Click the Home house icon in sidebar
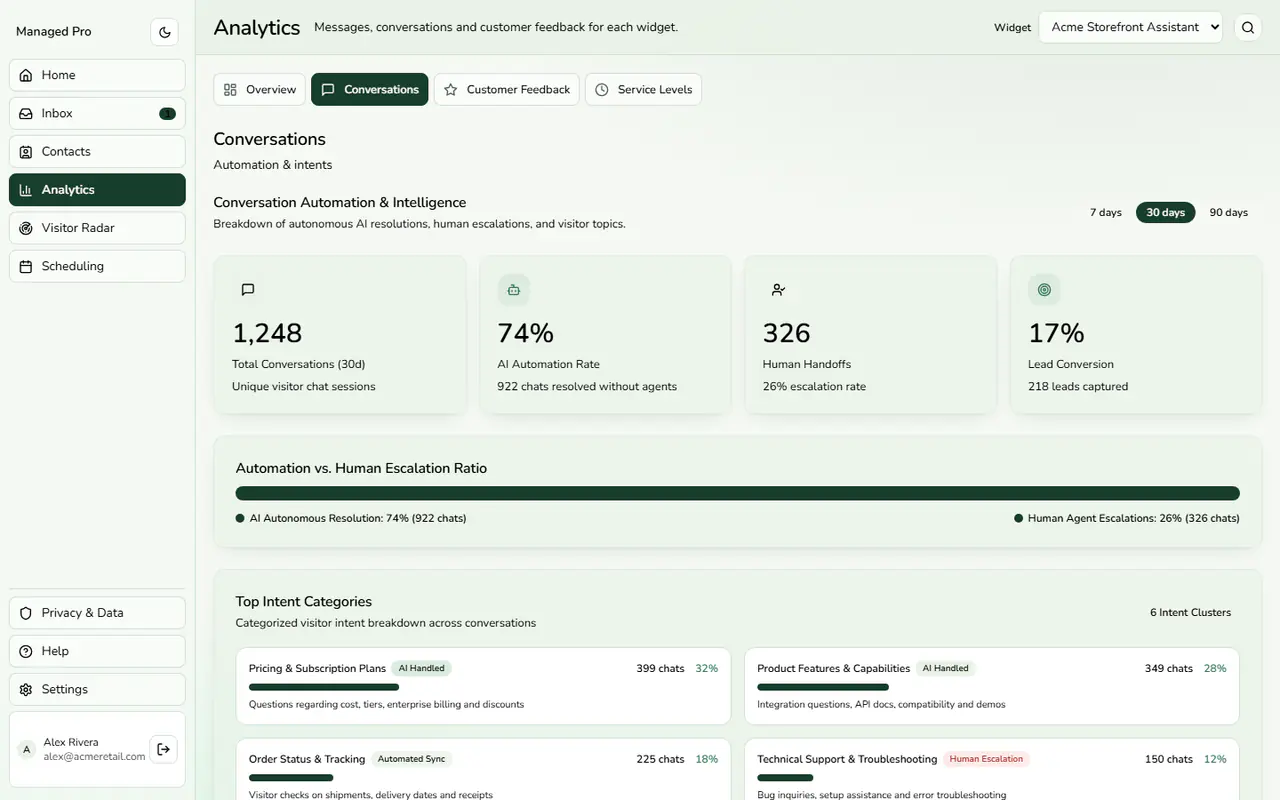Image resolution: width=1280 pixels, height=800 pixels. [26, 75]
